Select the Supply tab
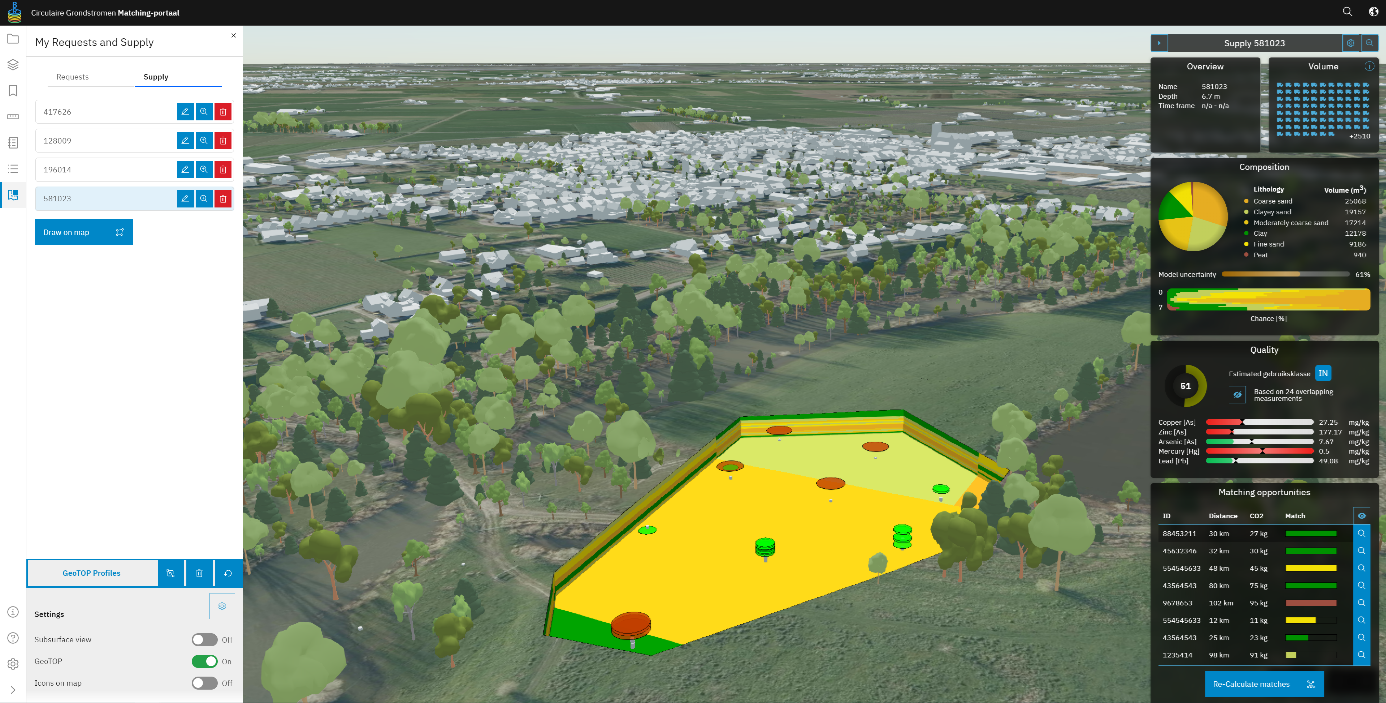The height and width of the screenshot is (703, 1386). pos(156,77)
